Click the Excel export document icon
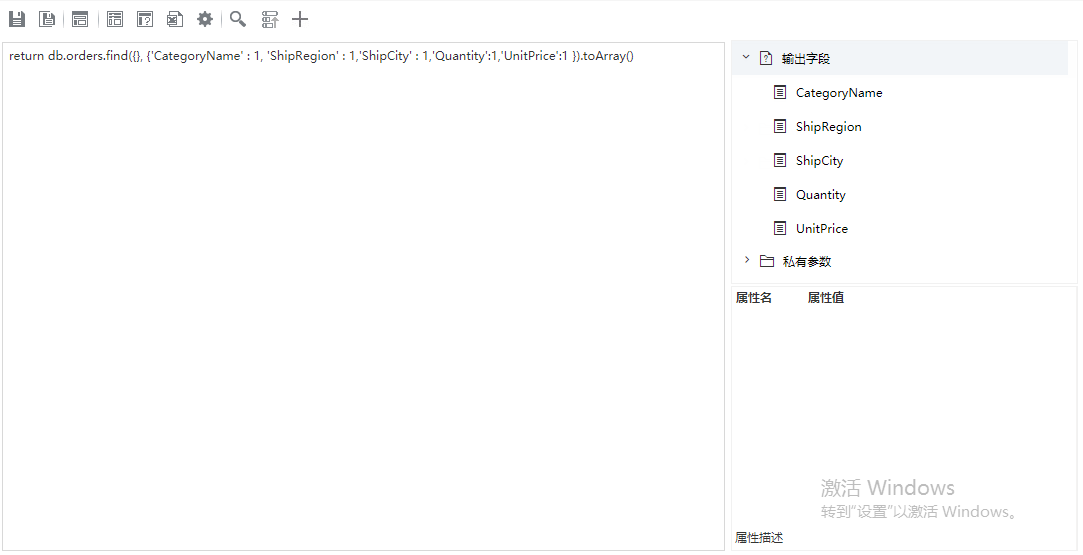The width and height of the screenshot is (1083, 555). [175, 19]
